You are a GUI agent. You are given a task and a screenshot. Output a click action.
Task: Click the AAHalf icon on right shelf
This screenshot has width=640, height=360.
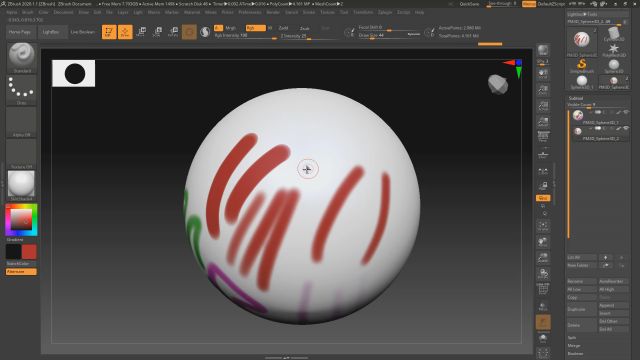pyautogui.click(x=543, y=122)
